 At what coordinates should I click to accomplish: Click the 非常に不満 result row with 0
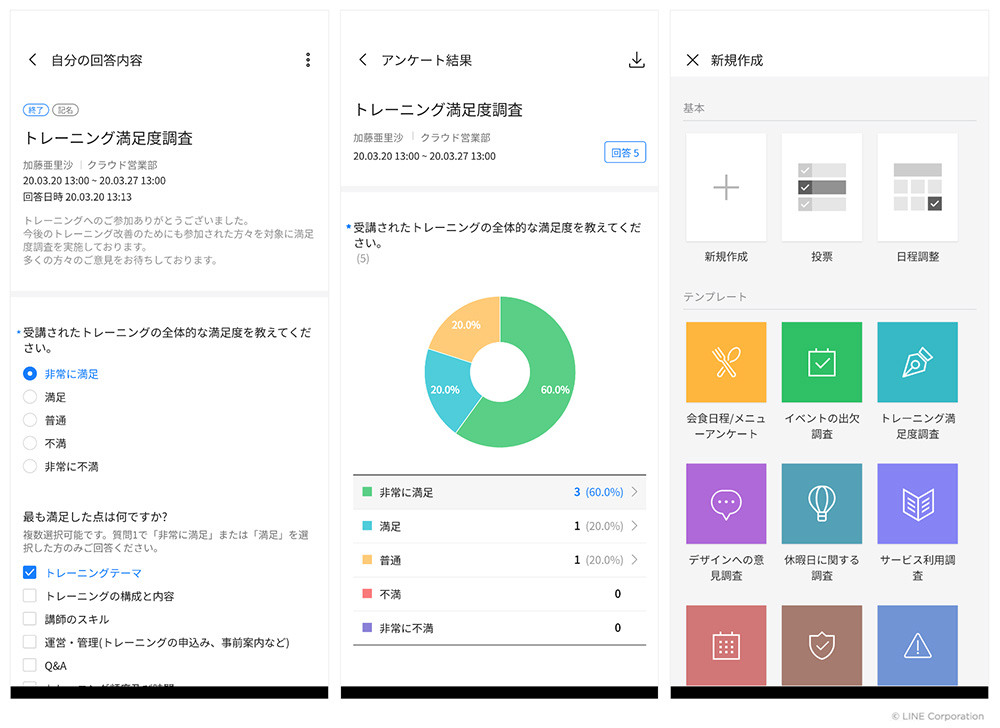click(499, 628)
